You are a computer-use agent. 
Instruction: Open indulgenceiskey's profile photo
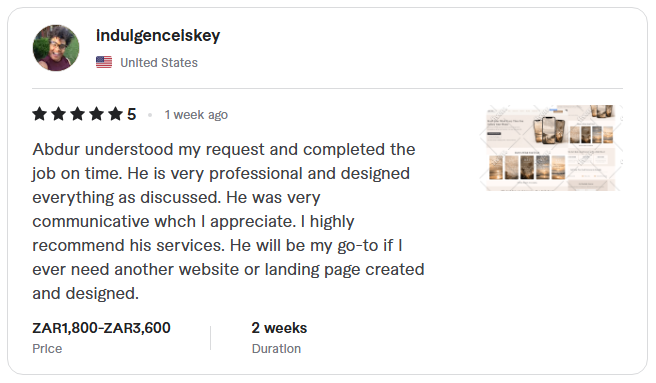(x=56, y=48)
